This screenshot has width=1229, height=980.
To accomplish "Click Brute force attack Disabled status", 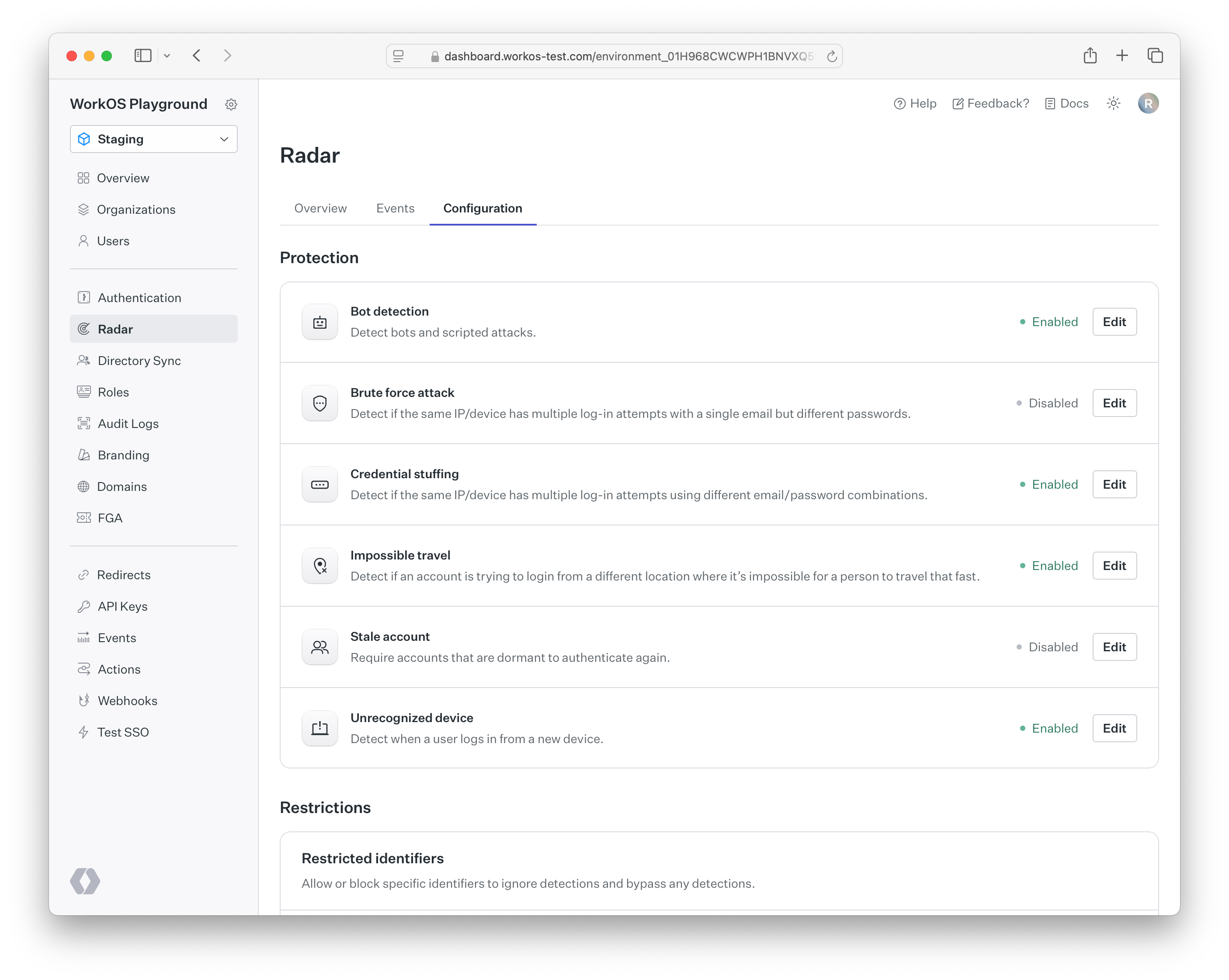I will coord(1047,403).
